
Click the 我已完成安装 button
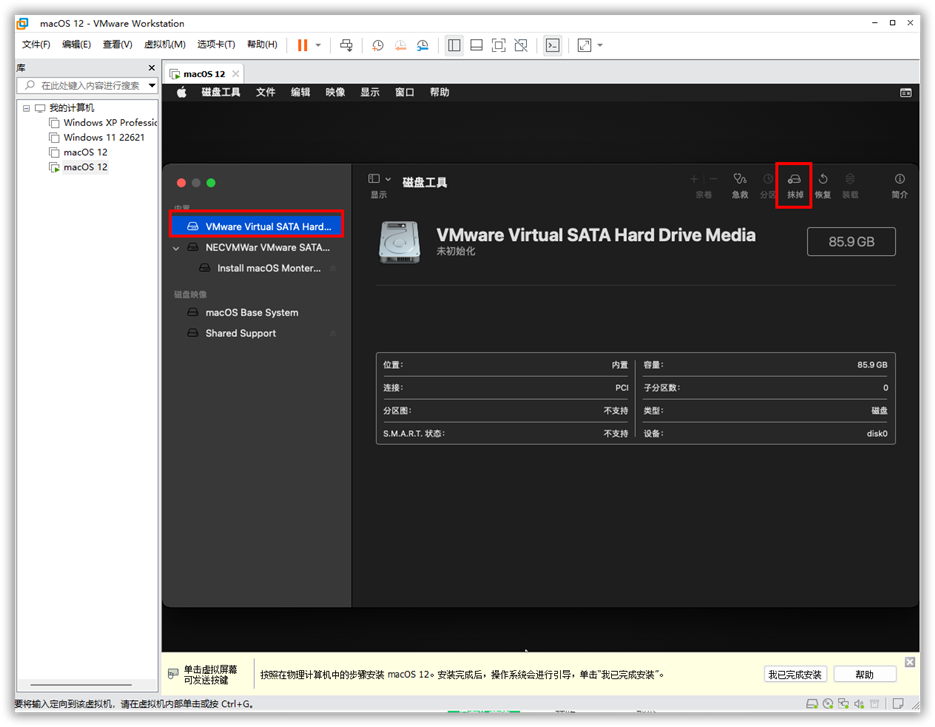point(794,675)
